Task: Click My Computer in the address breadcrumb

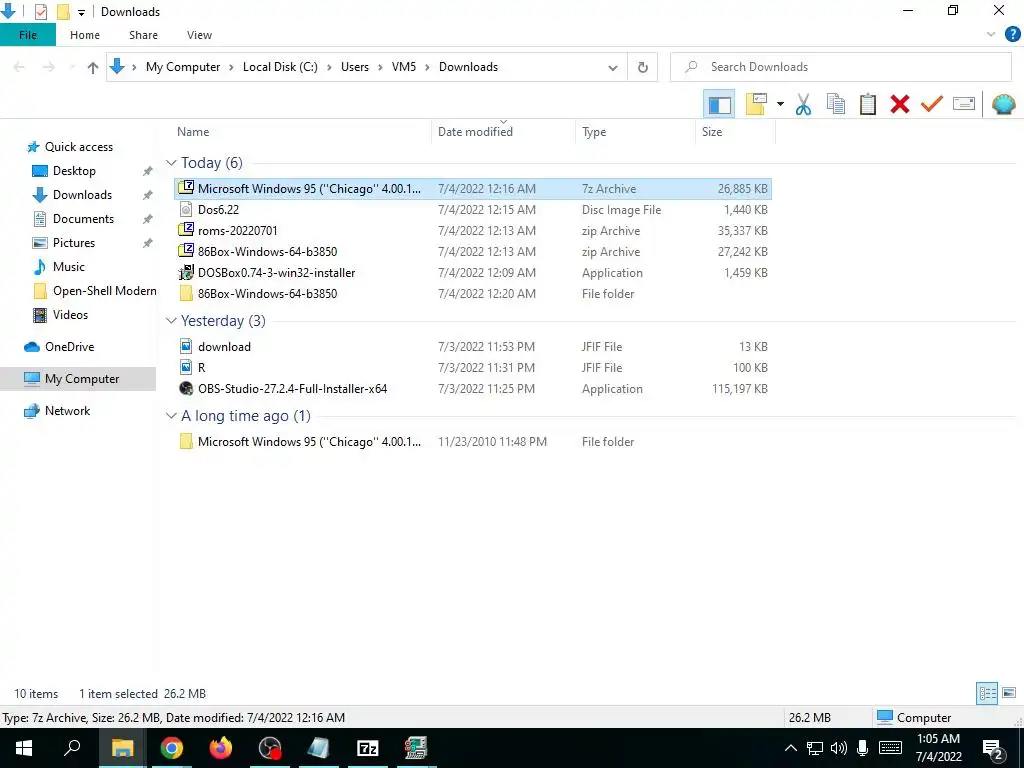Action: (x=183, y=67)
